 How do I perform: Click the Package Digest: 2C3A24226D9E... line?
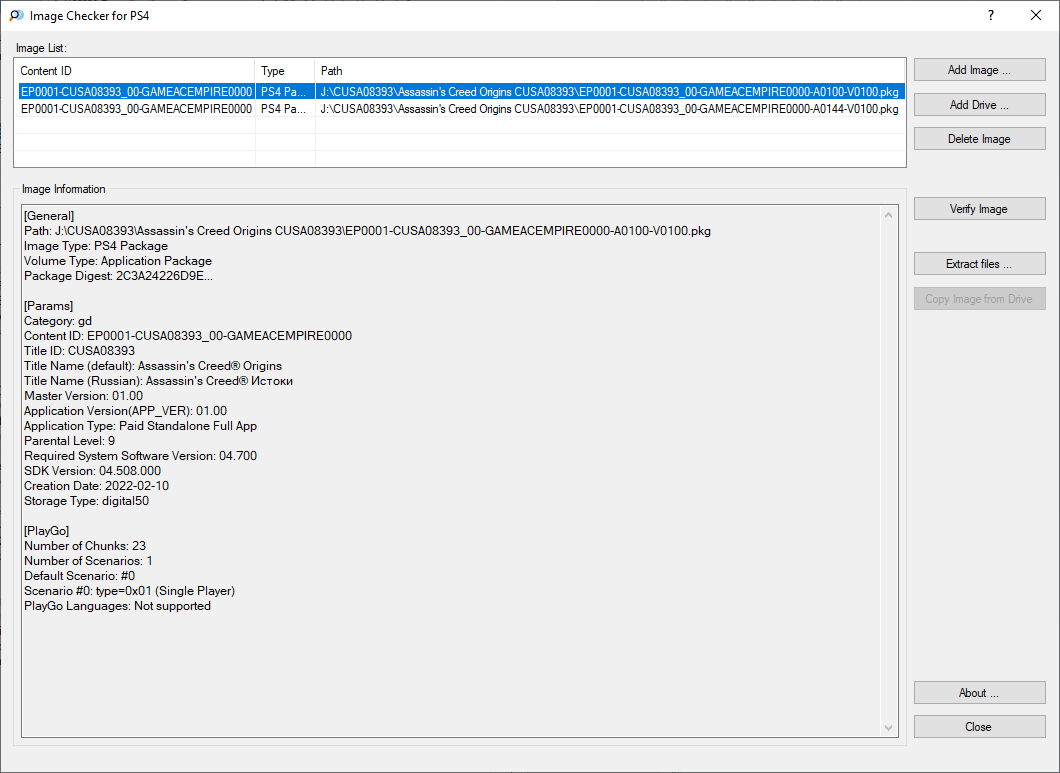pyautogui.click(x=118, y=276)
